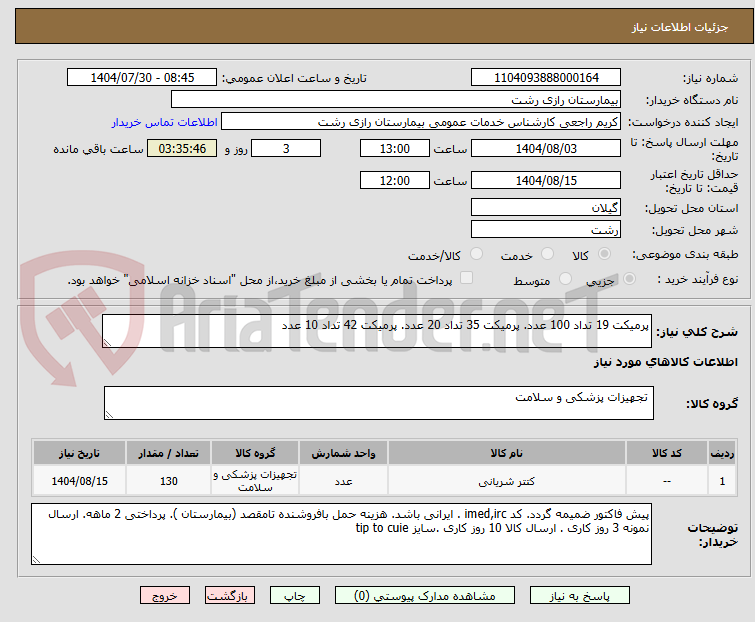Select the کالا/خدمت radio button
This screenshot has height=622, width=755.
point(476,254)
